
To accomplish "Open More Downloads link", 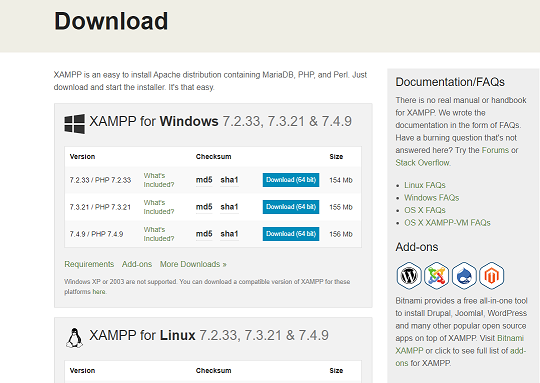I will pyautogui.click(x=193, y=264).
